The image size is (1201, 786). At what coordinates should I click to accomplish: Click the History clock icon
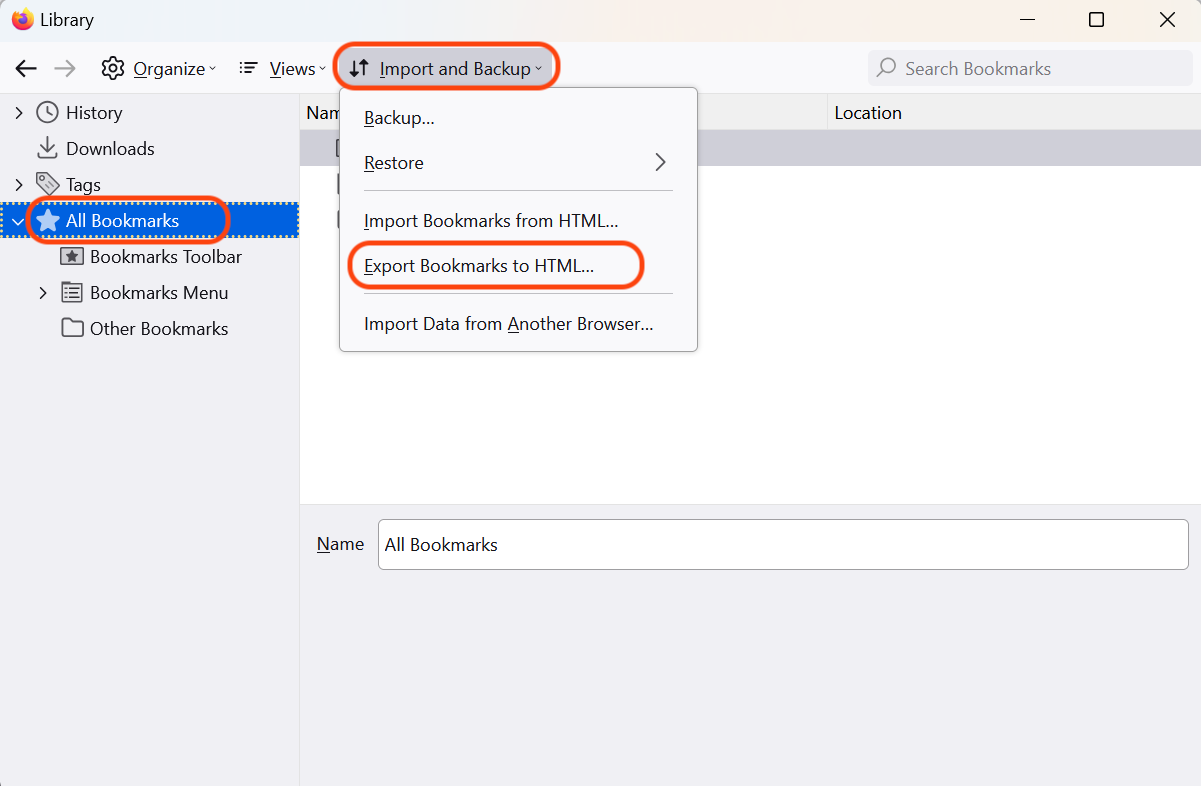(47, 113)
